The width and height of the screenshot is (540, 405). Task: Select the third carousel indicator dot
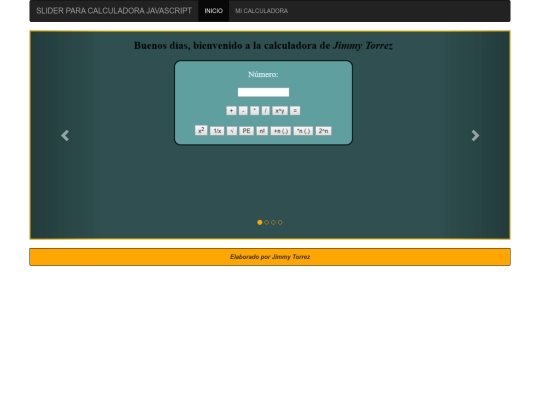[x=273, y=222]
